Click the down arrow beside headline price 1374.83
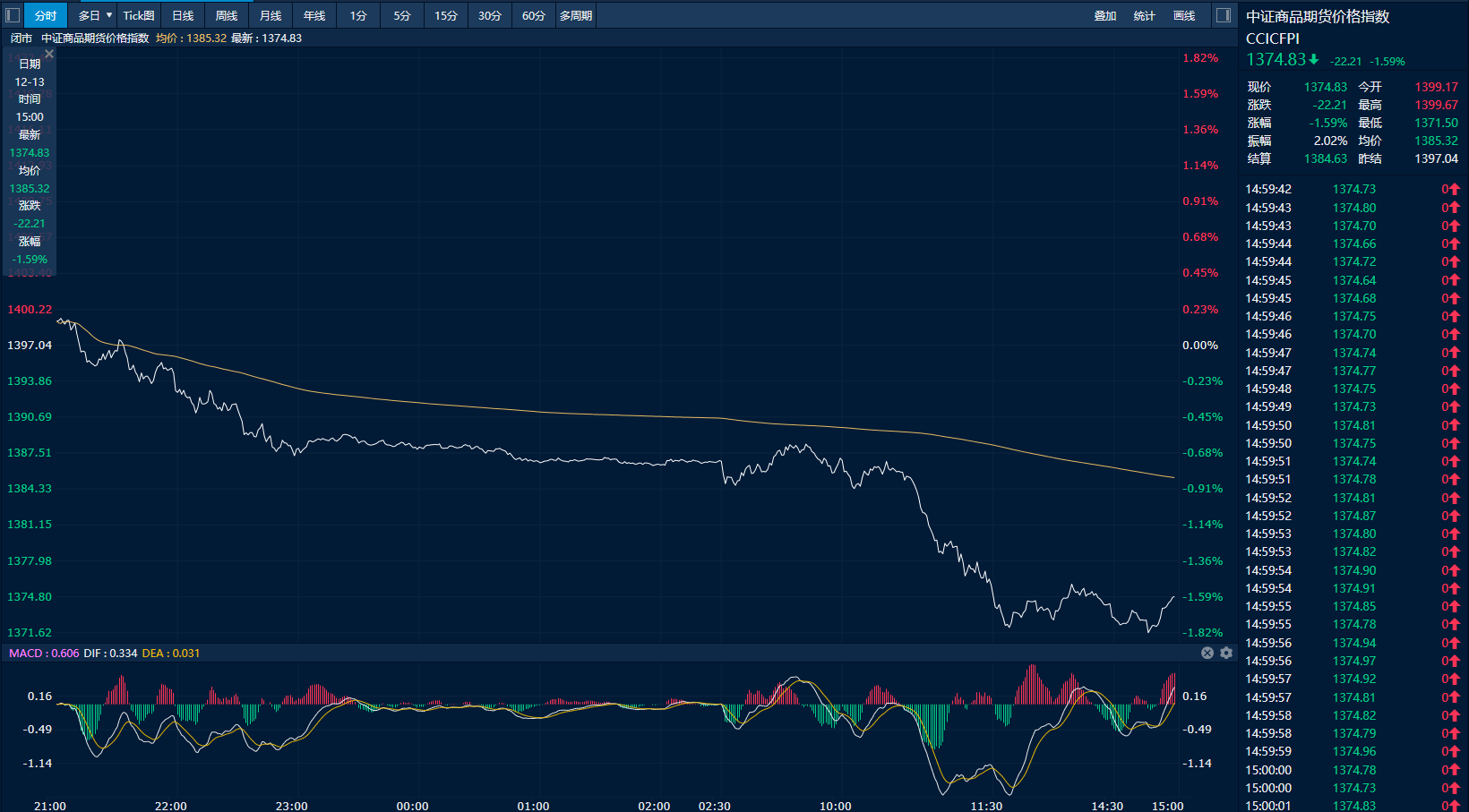 click(1313, 60)
